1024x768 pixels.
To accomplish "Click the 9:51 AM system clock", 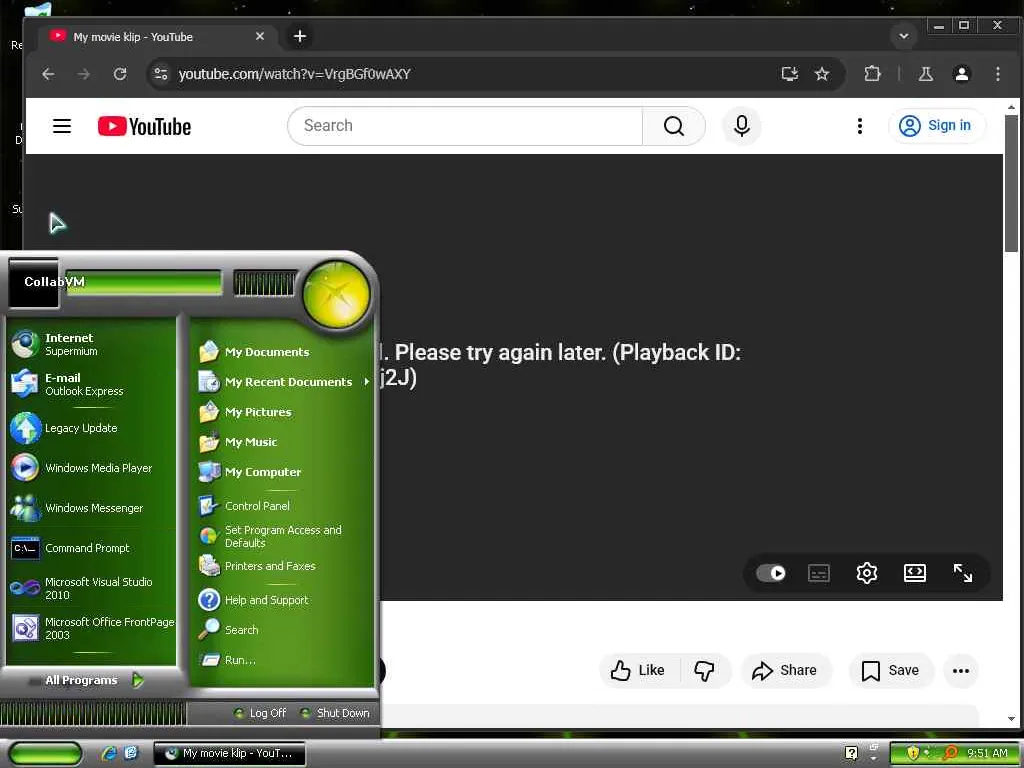I will 987,754.
